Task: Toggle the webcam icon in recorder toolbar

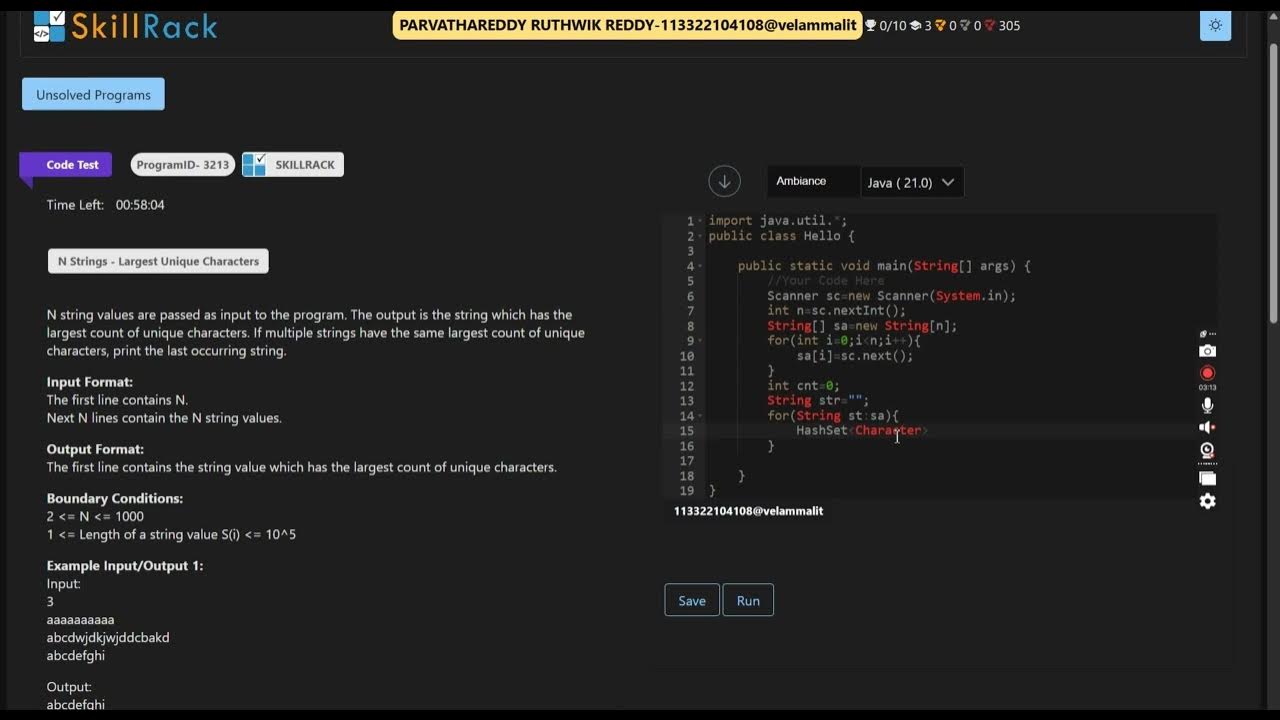Action: (1207, 450)
